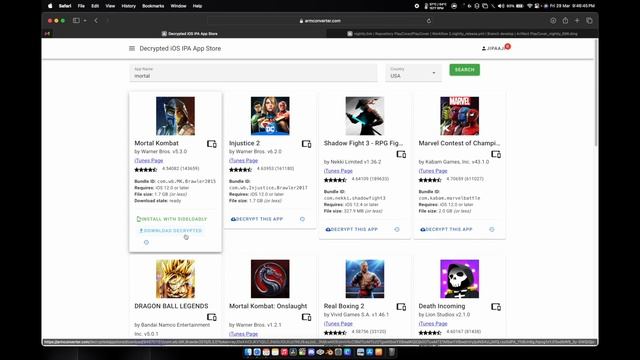This screenshot has height=360, width=640.
Task: Click the Wi-Fi icon in the menu bar
Action: 530,6
